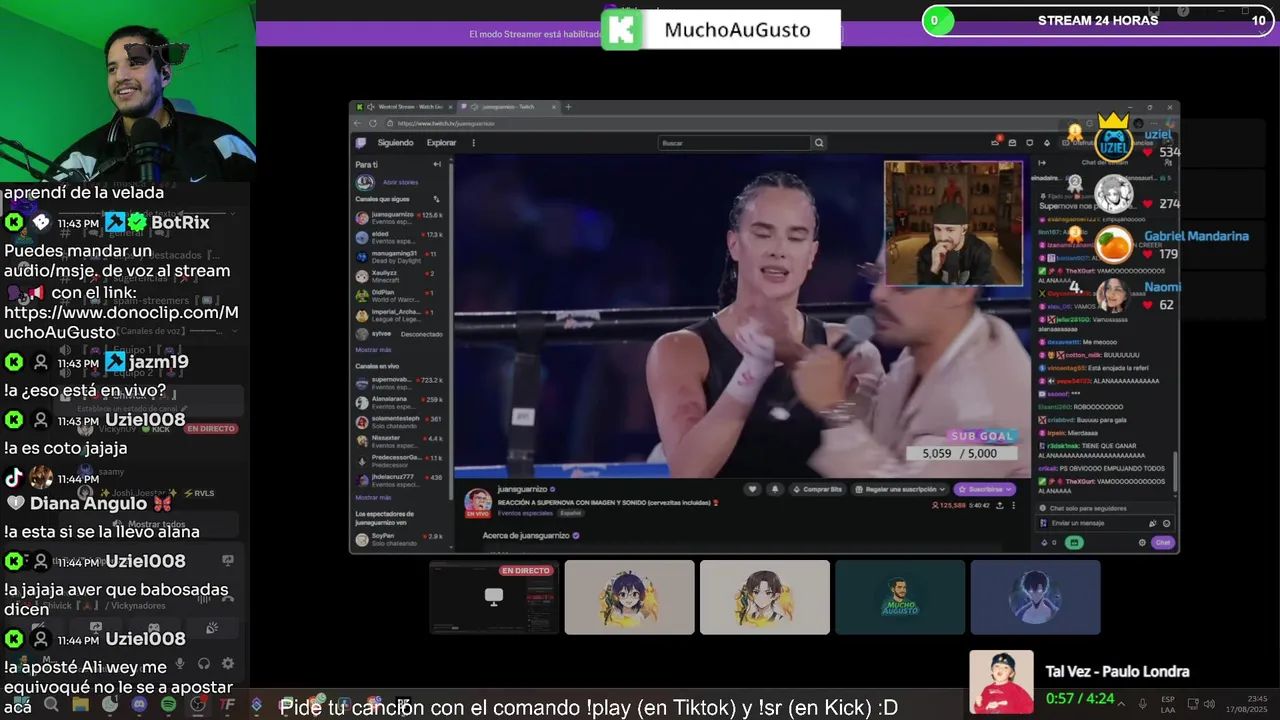Click the search magnifier button
1280x720 pixels.
[819, 143]
